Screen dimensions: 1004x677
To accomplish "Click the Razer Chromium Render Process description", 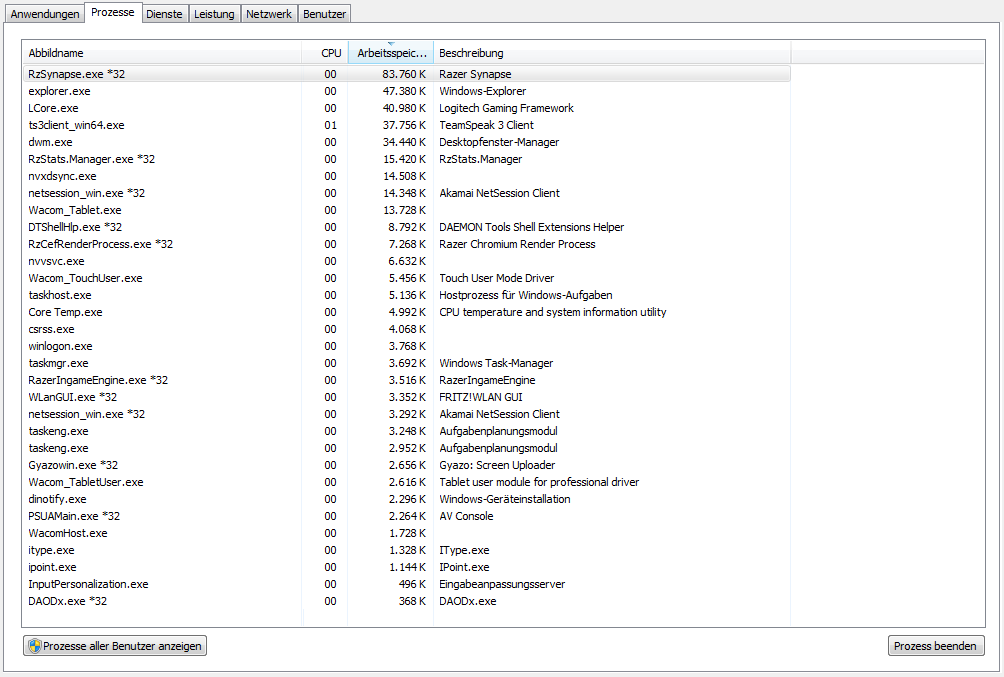I will click(x=517, y=244).
